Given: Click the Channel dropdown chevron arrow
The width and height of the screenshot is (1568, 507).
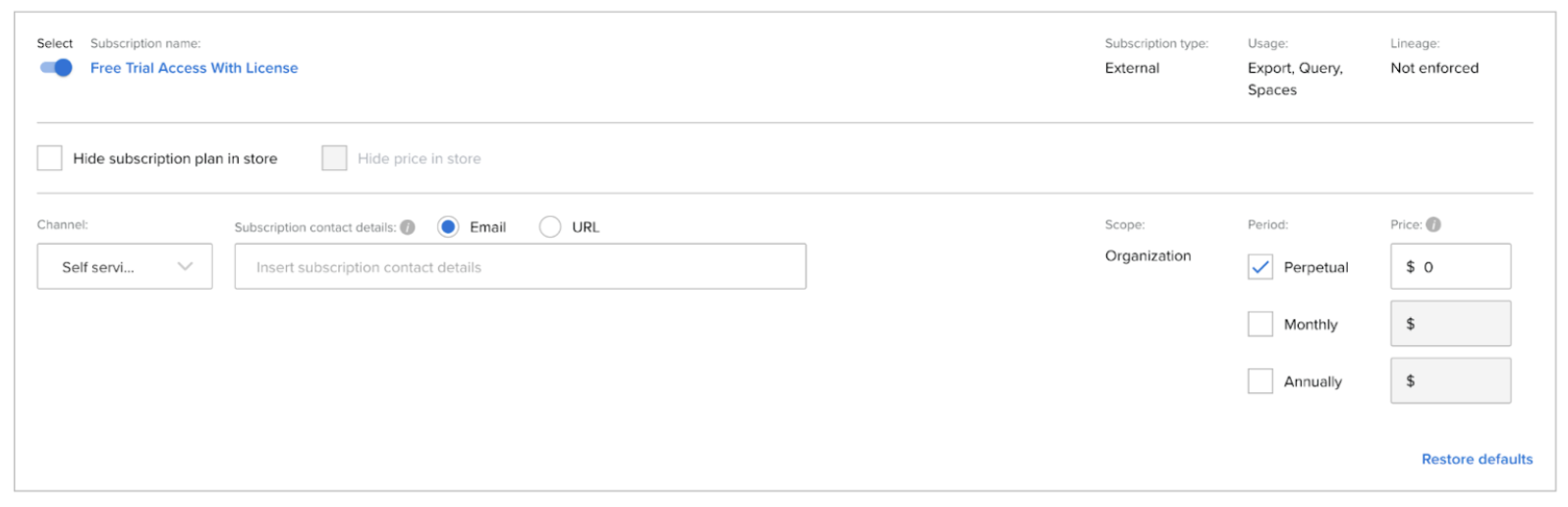Looking at the screenshot, I should pyautogui.click(x=185, y=266).
